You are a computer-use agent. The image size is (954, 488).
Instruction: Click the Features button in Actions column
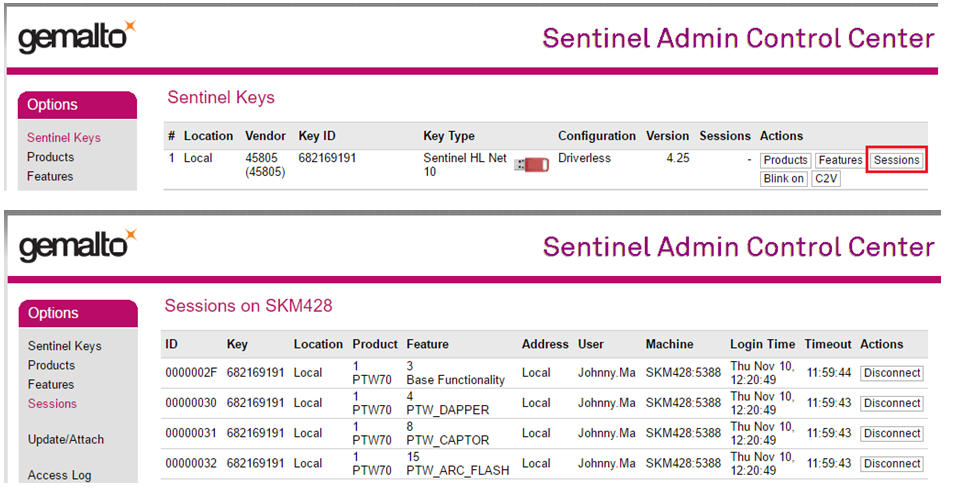(840, 160)
